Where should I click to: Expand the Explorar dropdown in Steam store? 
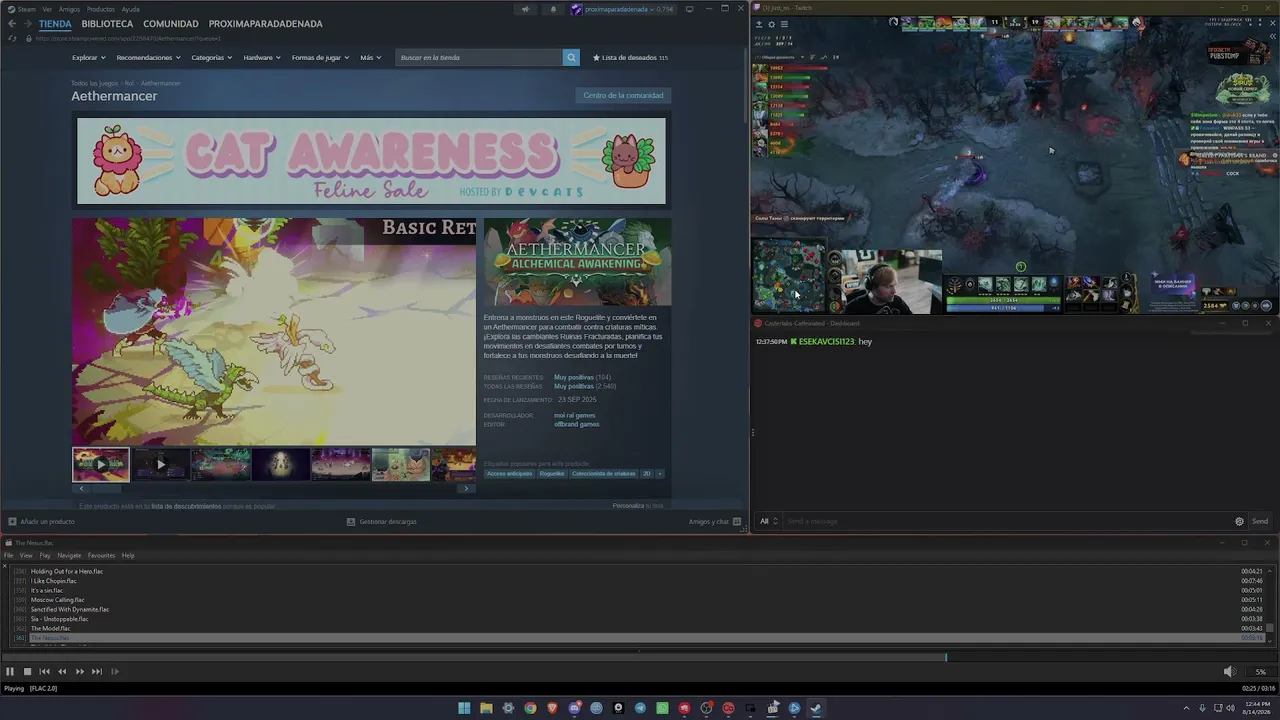click(x=88, y=57)
